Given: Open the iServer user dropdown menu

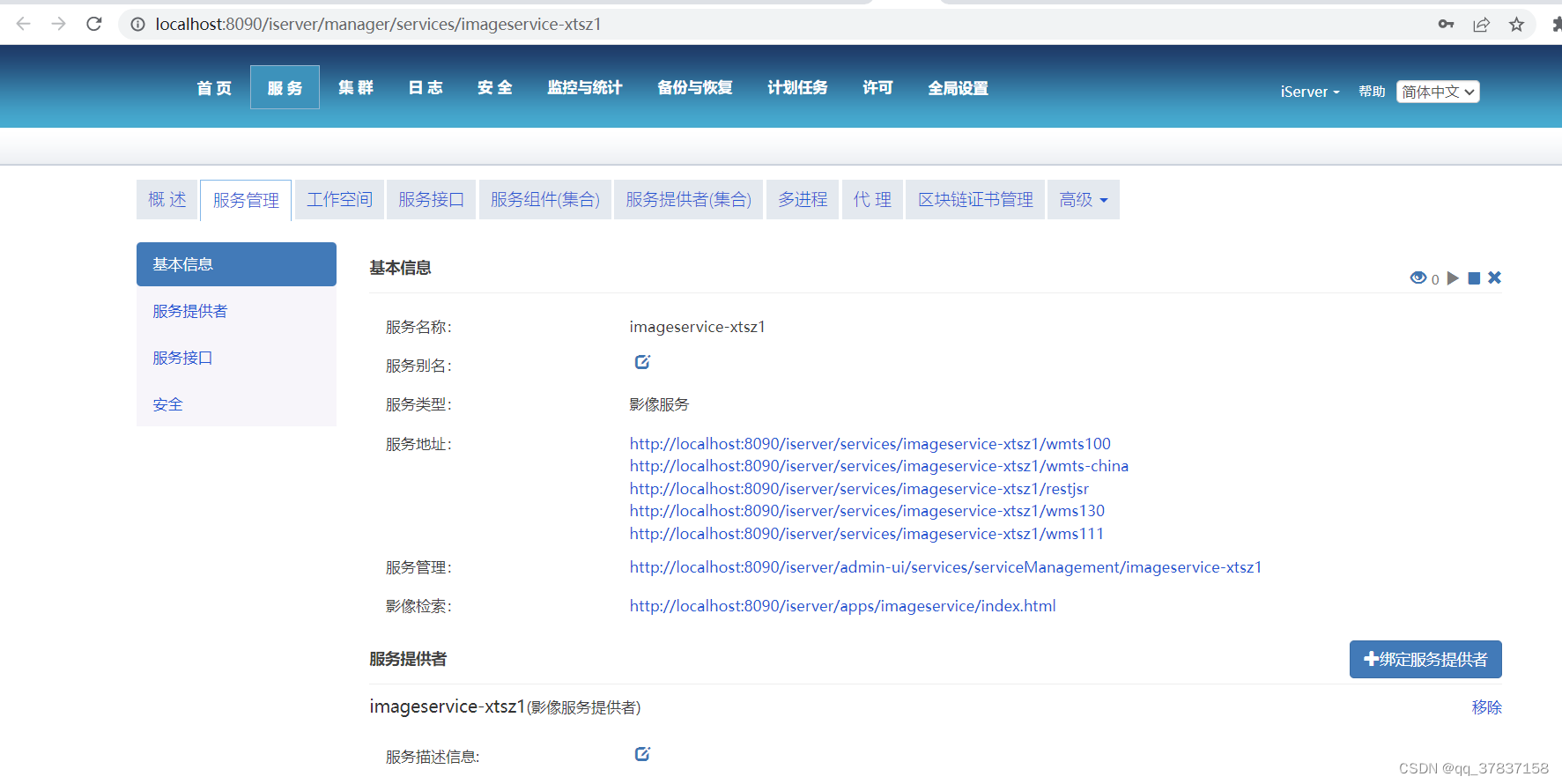Looking at the screenshot, I should pos(1310,92).
